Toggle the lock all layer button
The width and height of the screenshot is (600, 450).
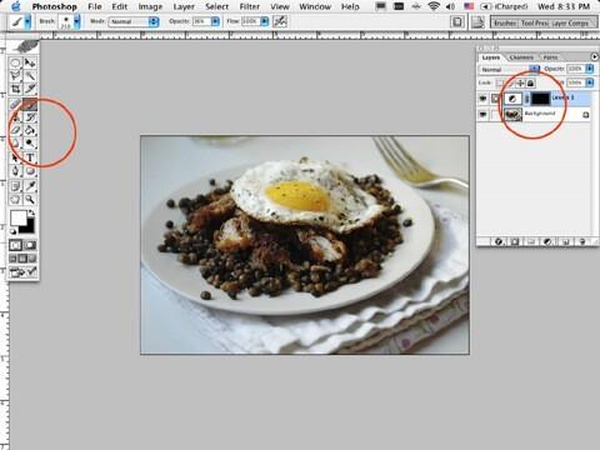531,82
